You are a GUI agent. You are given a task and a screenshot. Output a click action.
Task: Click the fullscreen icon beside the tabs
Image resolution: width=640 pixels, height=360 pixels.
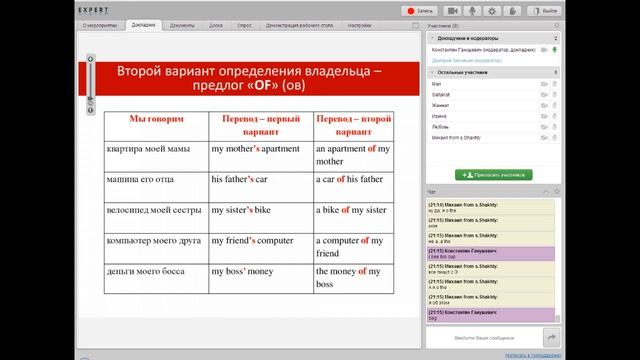tap(416, 25)
